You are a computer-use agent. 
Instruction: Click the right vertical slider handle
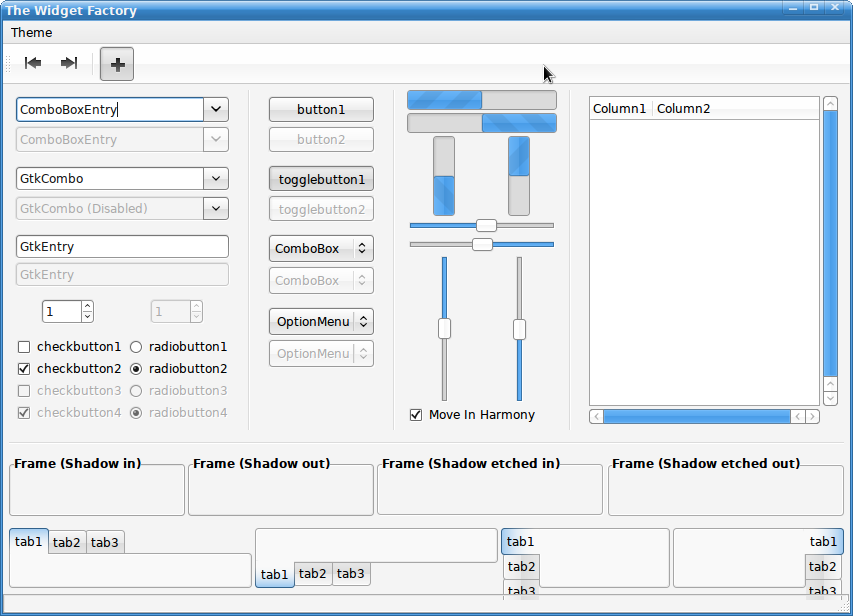coord(520,330)
